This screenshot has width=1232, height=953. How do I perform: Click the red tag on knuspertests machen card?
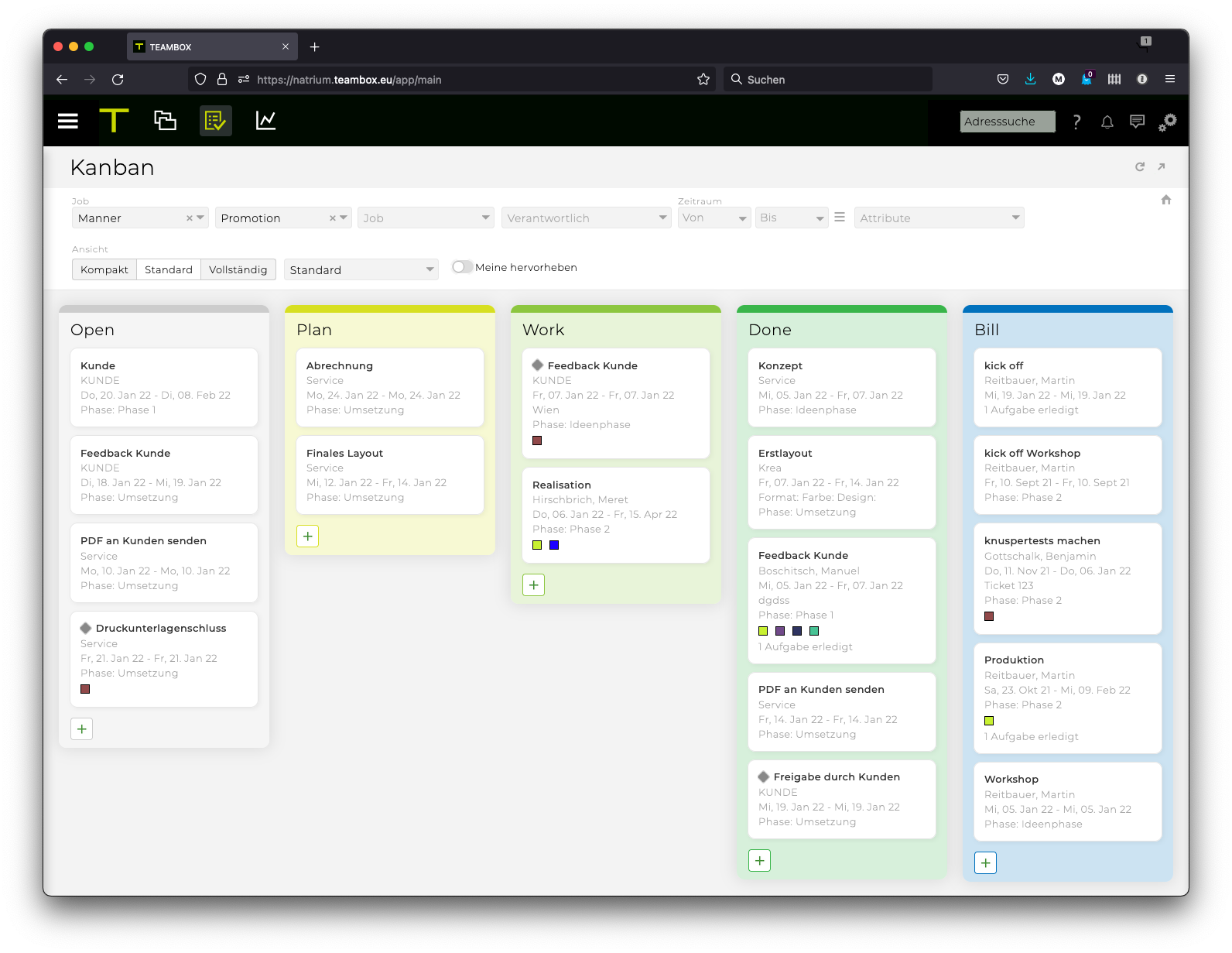[x=989, y=616]
